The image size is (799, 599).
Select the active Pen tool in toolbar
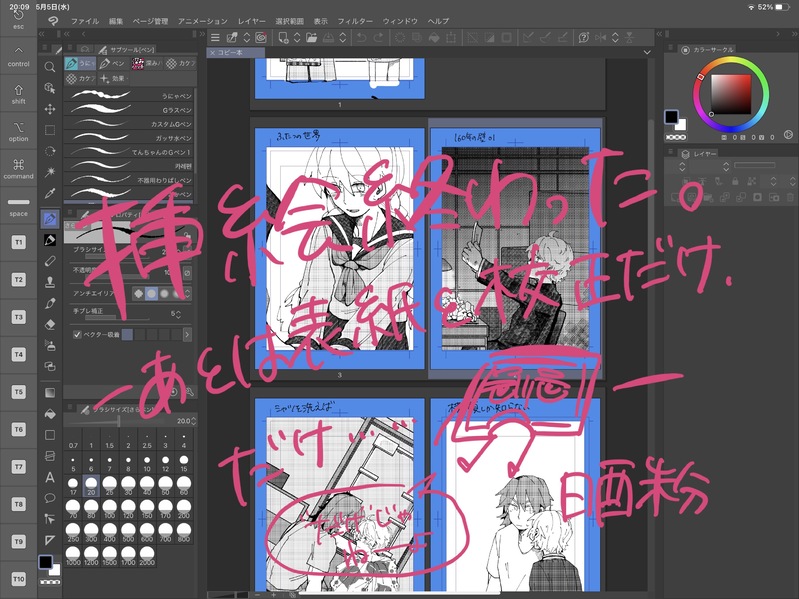coord(49,219)
